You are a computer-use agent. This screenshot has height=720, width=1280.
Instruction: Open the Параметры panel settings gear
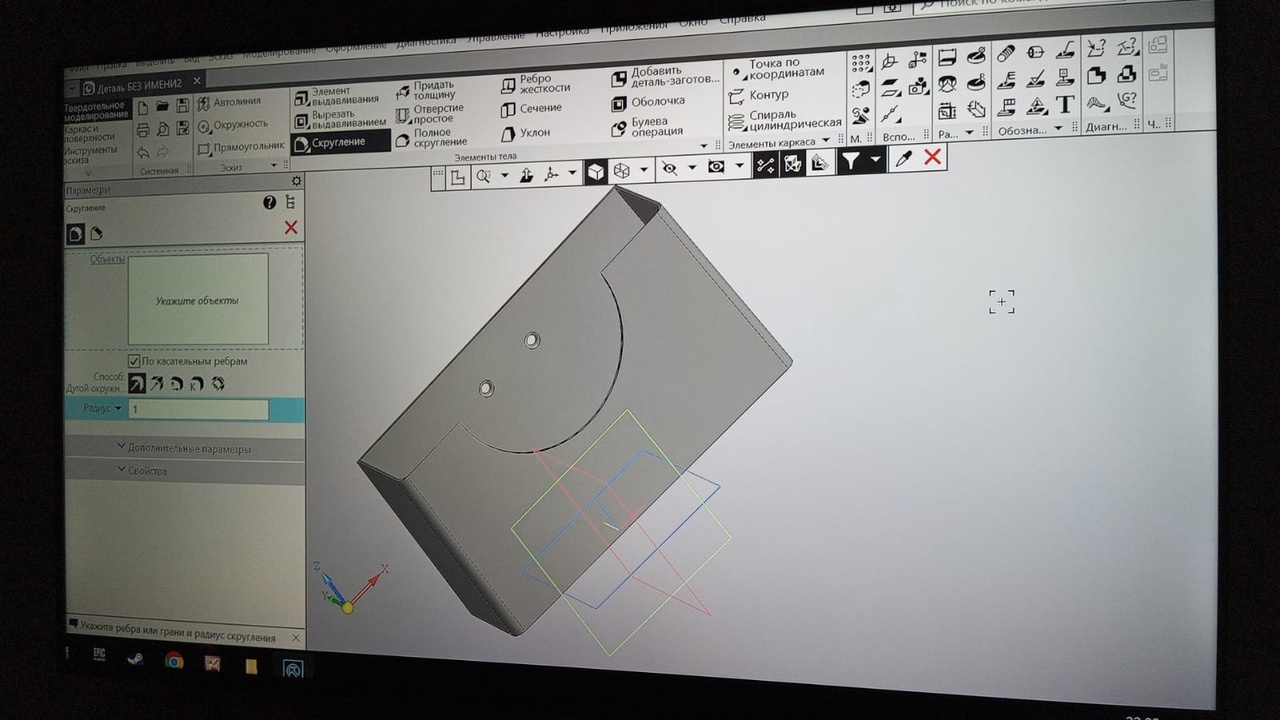(296, 181)
